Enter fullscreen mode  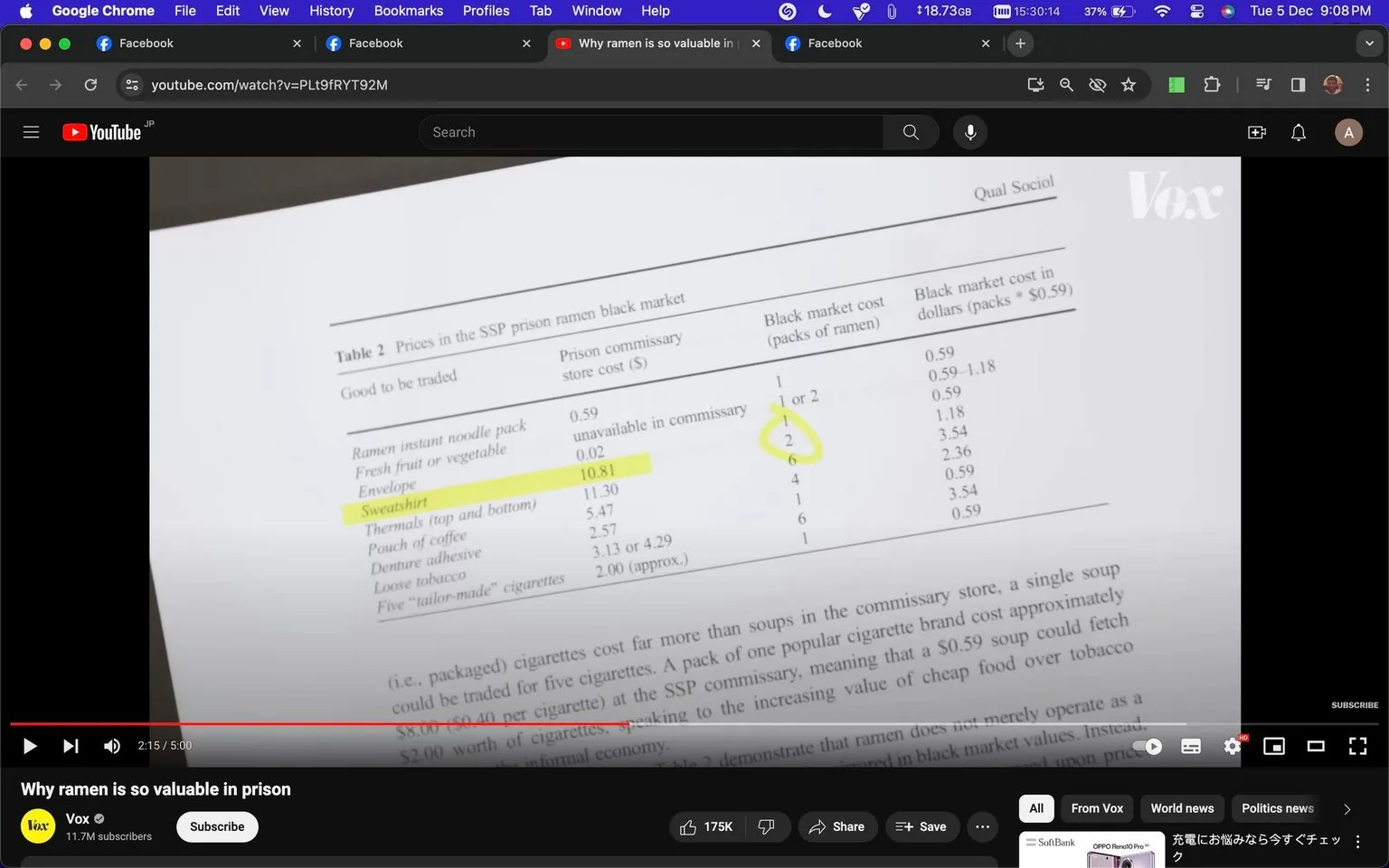click(x=1357, y=746)
